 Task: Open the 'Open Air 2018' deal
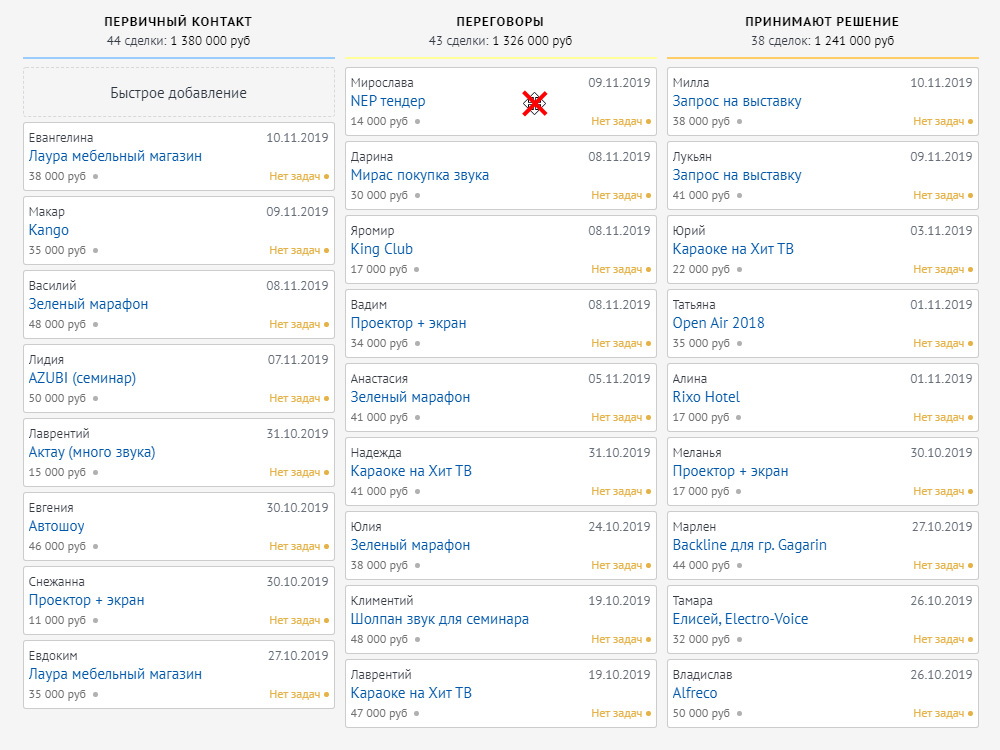[718, 323]
